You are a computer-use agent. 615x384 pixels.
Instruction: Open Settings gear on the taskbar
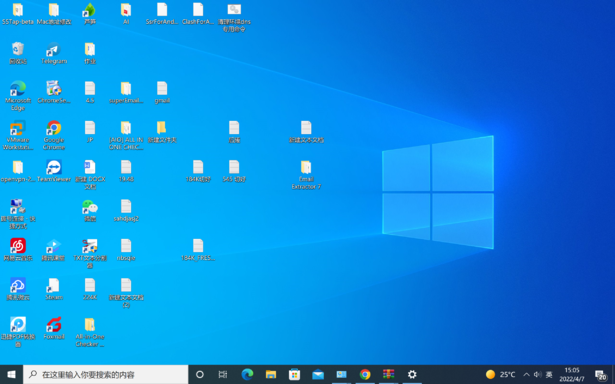[412, 375]
